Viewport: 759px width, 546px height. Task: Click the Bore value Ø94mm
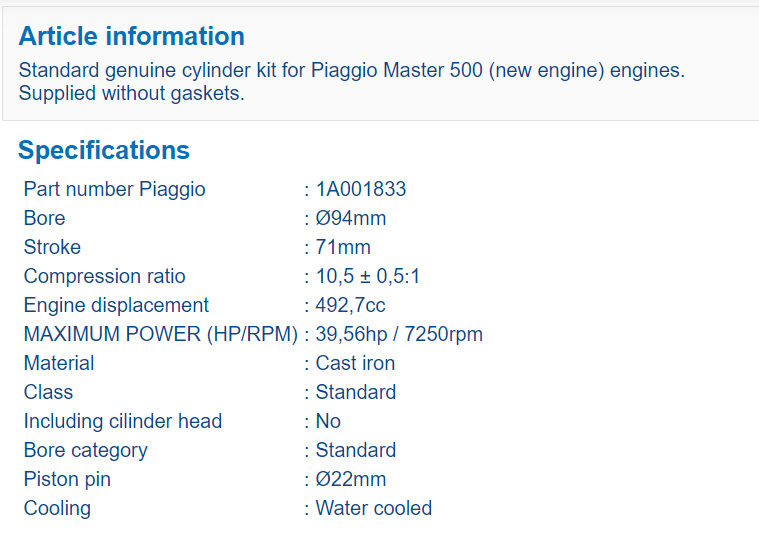pos(350,218)
